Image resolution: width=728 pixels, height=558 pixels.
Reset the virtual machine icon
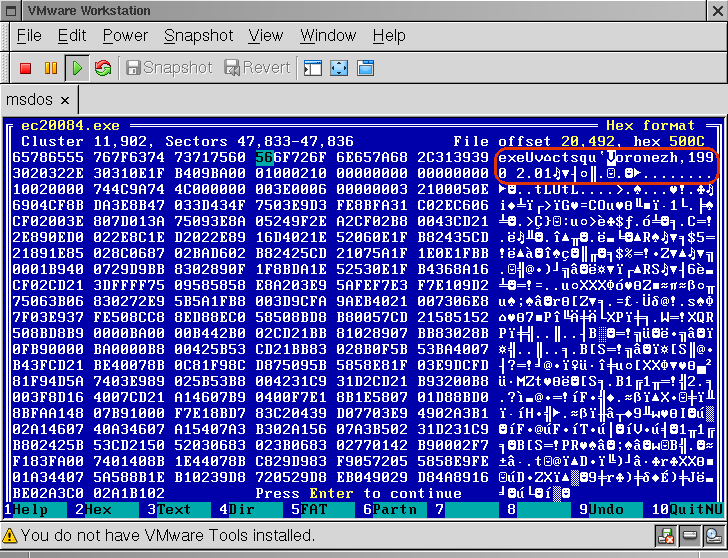click(103, 68)
